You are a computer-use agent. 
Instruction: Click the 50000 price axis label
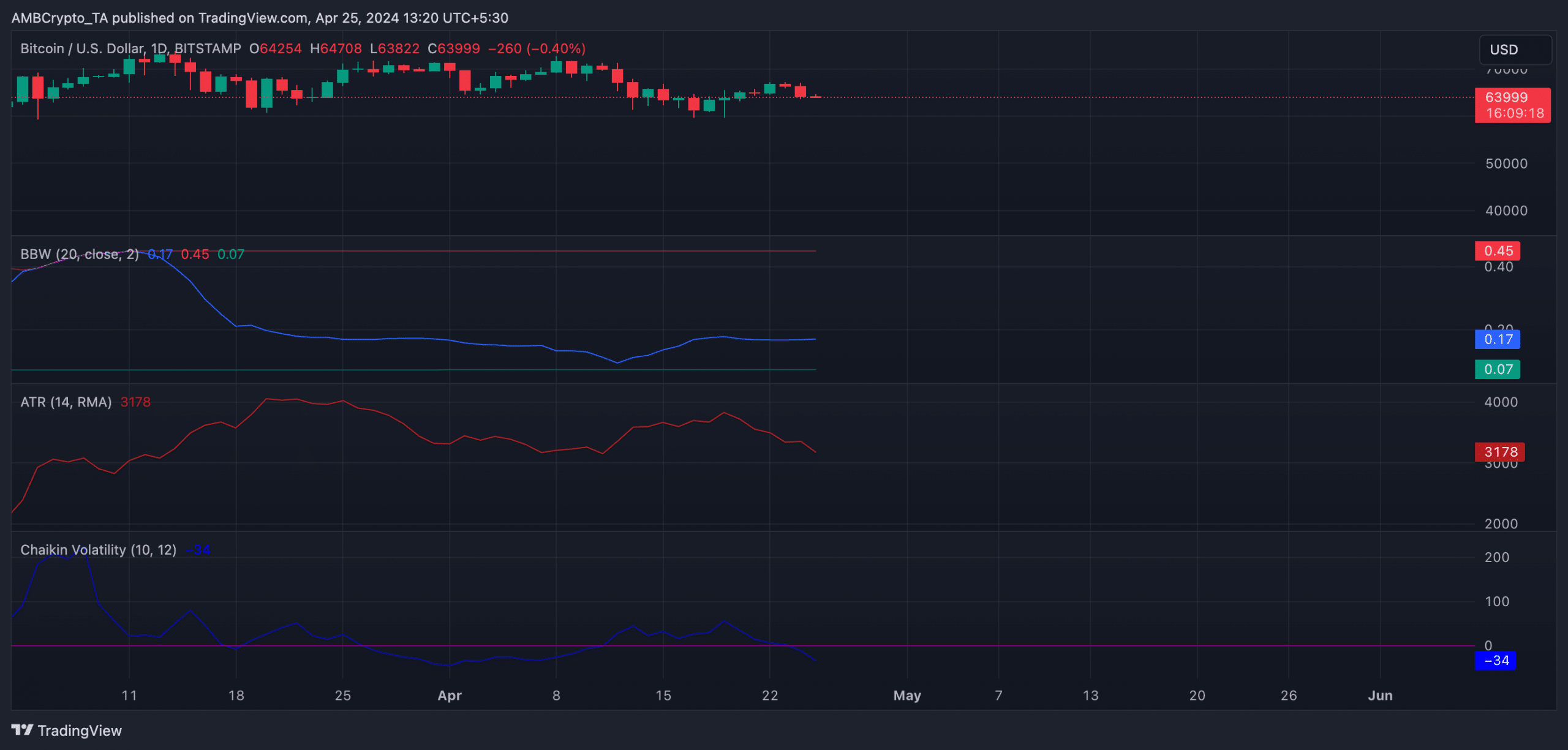pyautogui.click(x=1506, y=163)
